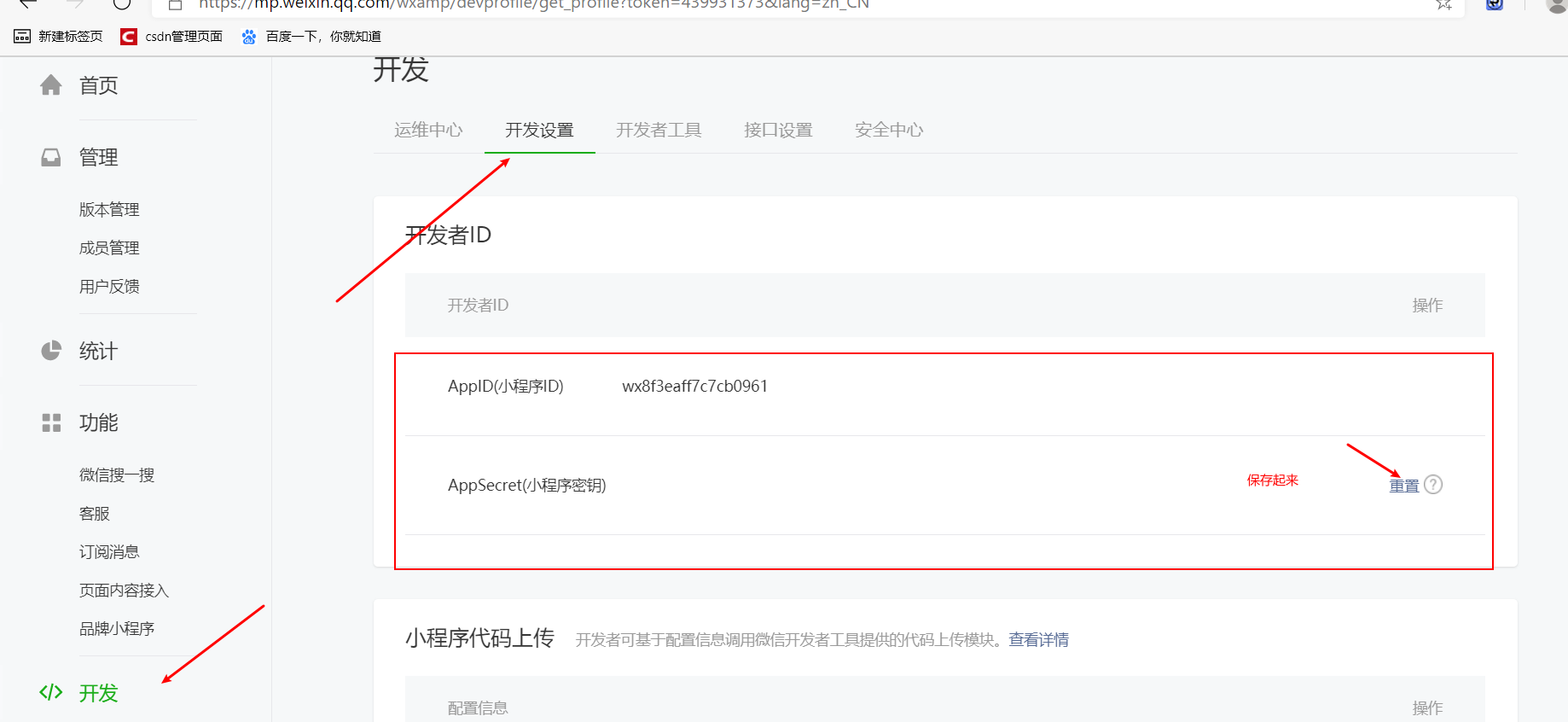Select 开发 in the sidebar
Viewport: 1568px width, 722px height.
tap(99, 692)
